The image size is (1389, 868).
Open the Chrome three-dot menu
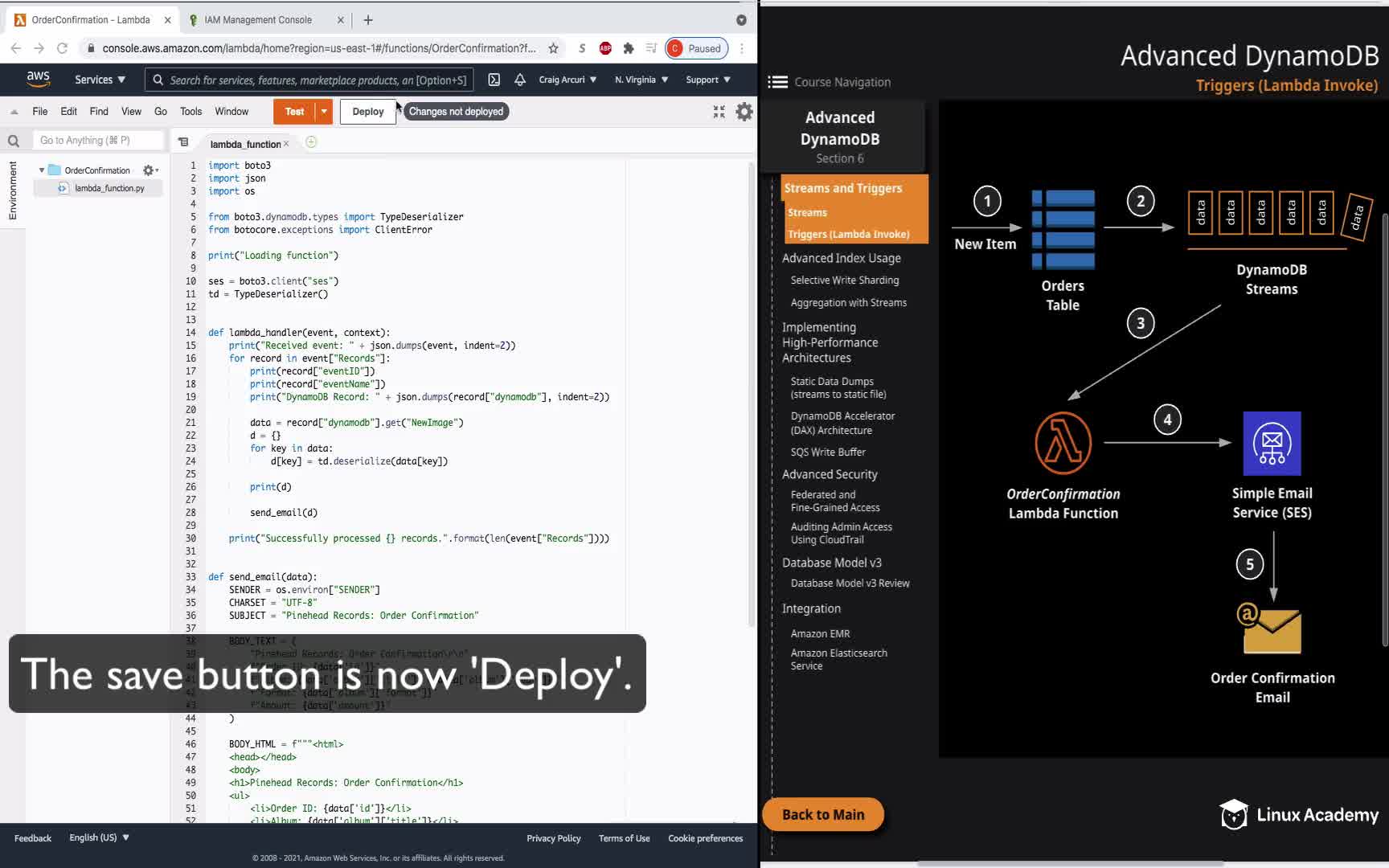click(742, 48)
